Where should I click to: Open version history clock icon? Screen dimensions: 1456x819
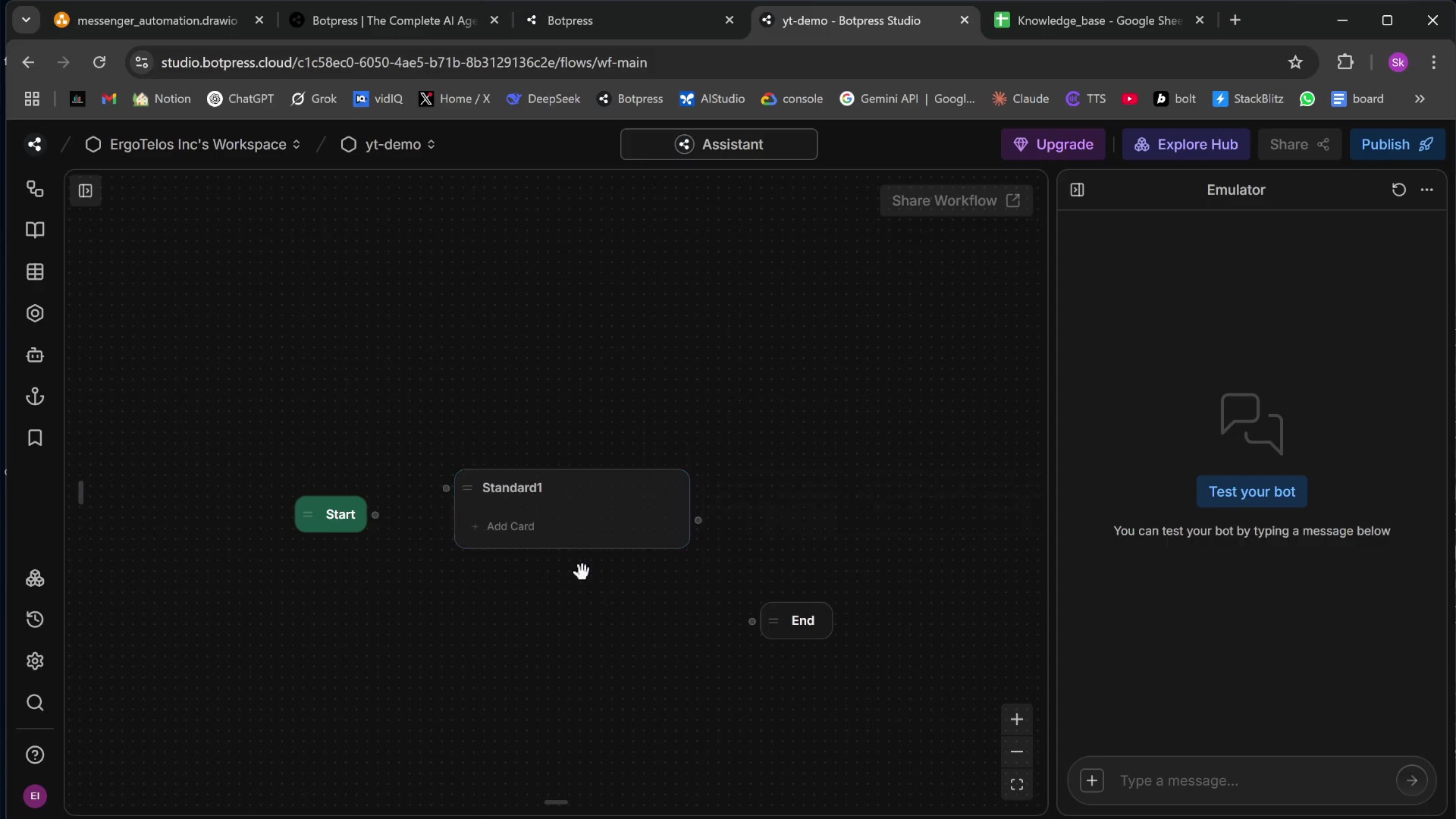tap(35, 620)
